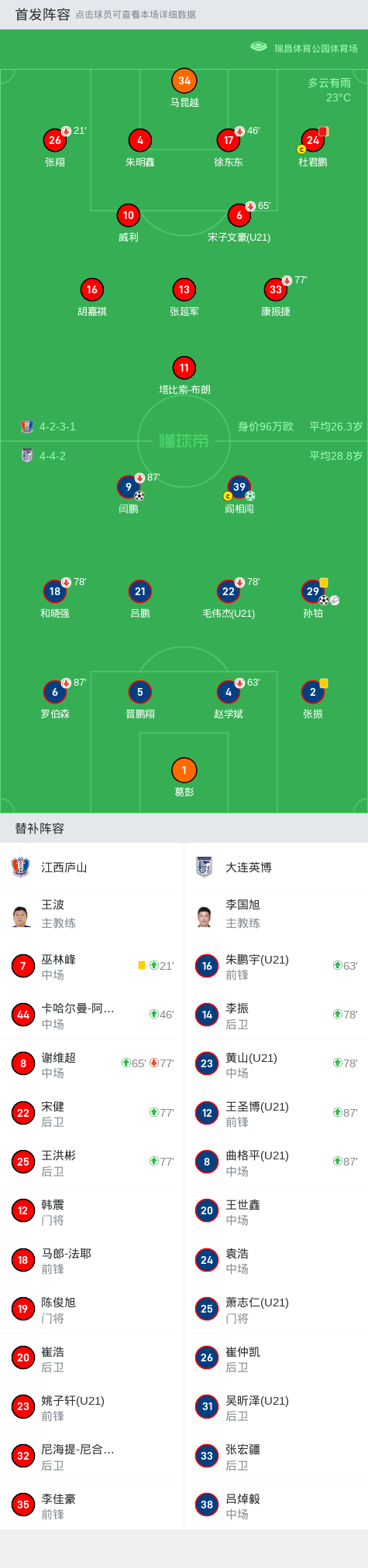Open 闫鹏 number 9 player badge
The width and height of the screenshot is (368, 1568).
point(129,487)
